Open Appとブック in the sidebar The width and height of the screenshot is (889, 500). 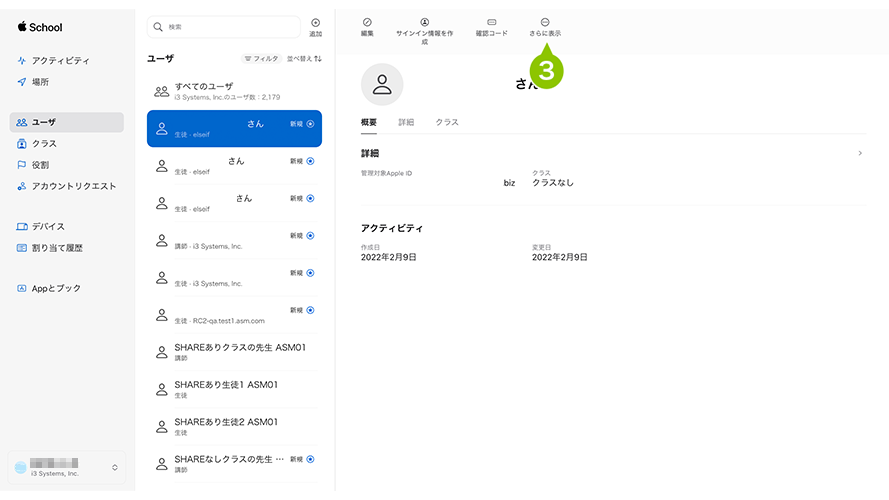tap(49, 288)
